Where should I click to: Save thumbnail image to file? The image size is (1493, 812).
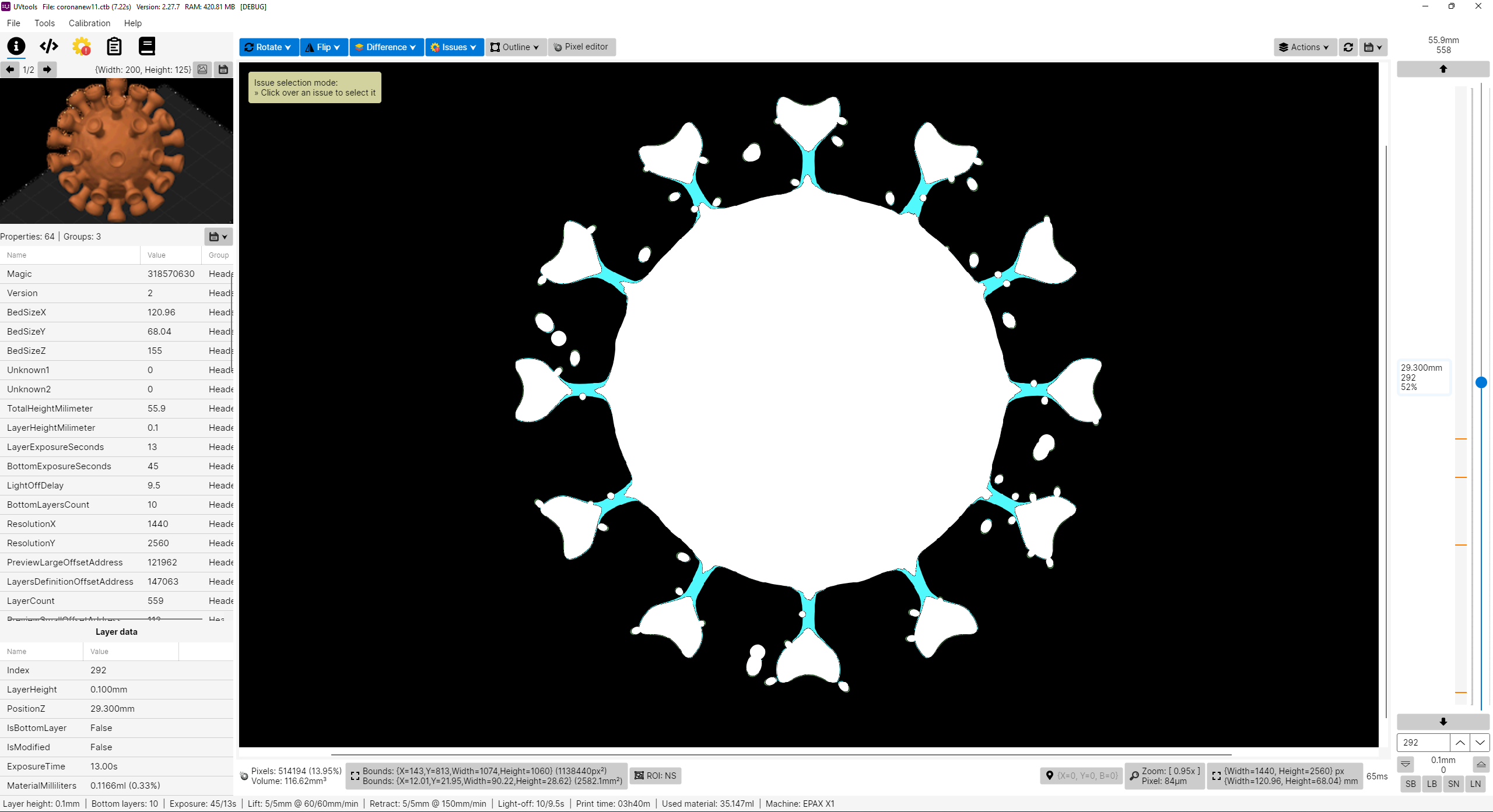click(223, 69)
